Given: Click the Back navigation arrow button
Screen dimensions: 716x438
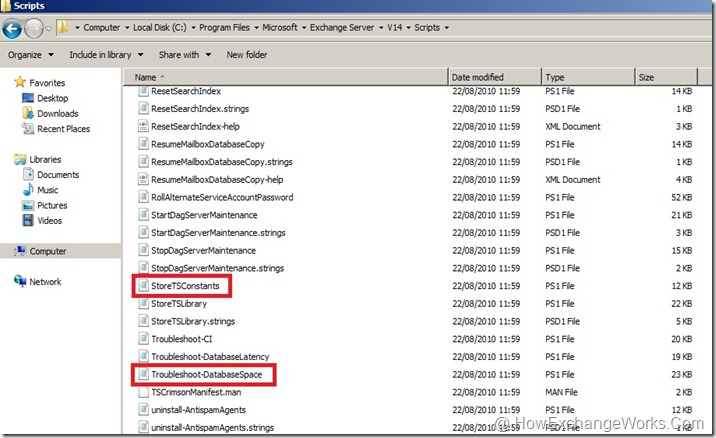Looking at the screenshot, I should 14,29.
